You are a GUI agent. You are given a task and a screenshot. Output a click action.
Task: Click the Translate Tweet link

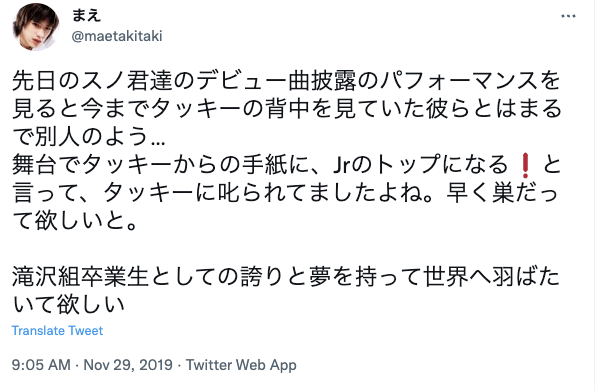click(57, 331)
